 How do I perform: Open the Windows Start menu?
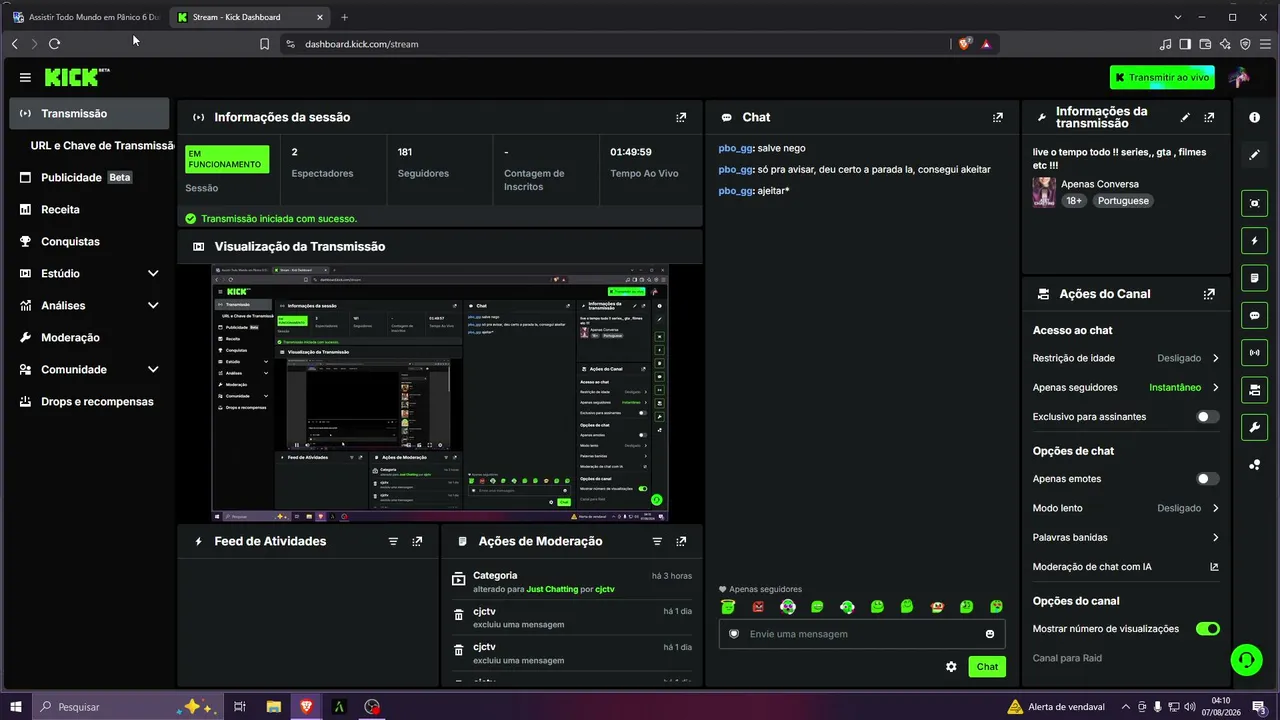tap(16, 707)
